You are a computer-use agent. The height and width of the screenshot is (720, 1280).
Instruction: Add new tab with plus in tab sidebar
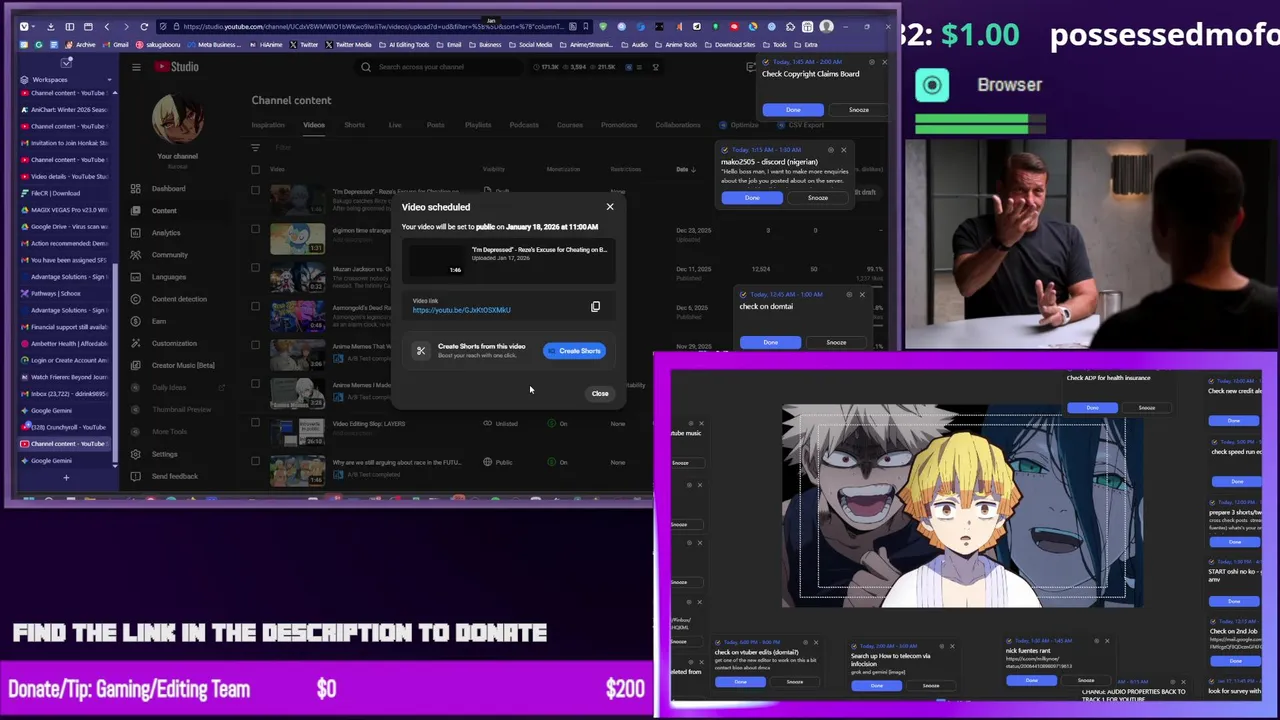tap(66, 477)
